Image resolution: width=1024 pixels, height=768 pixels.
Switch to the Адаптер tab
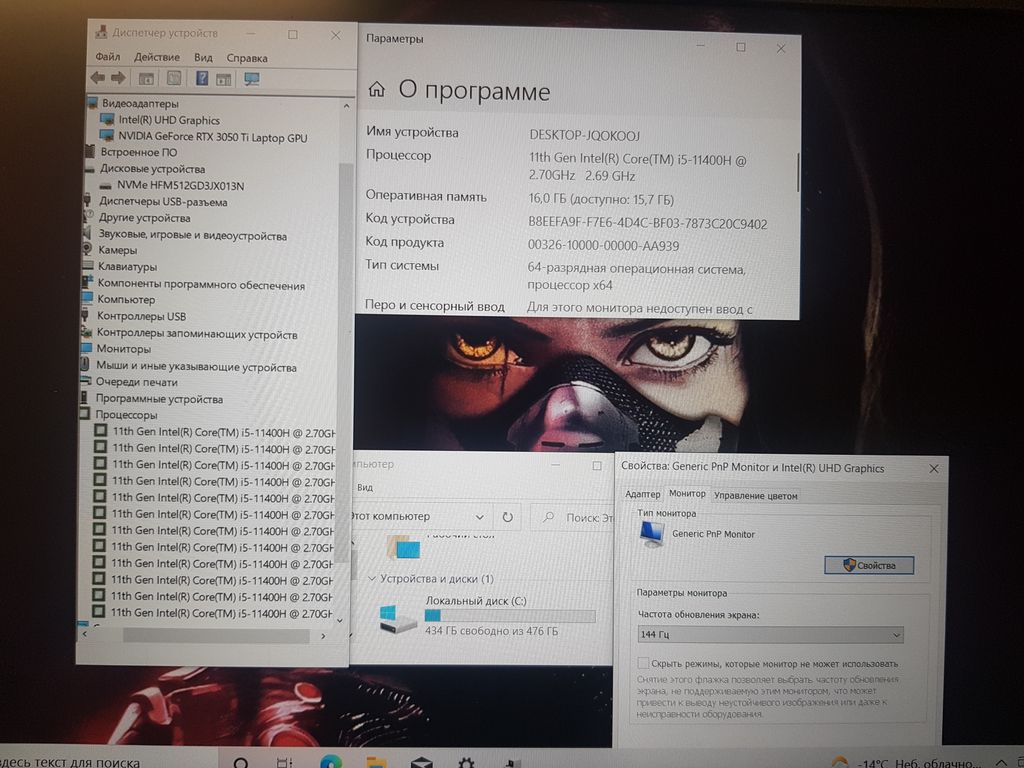(643, 494)
